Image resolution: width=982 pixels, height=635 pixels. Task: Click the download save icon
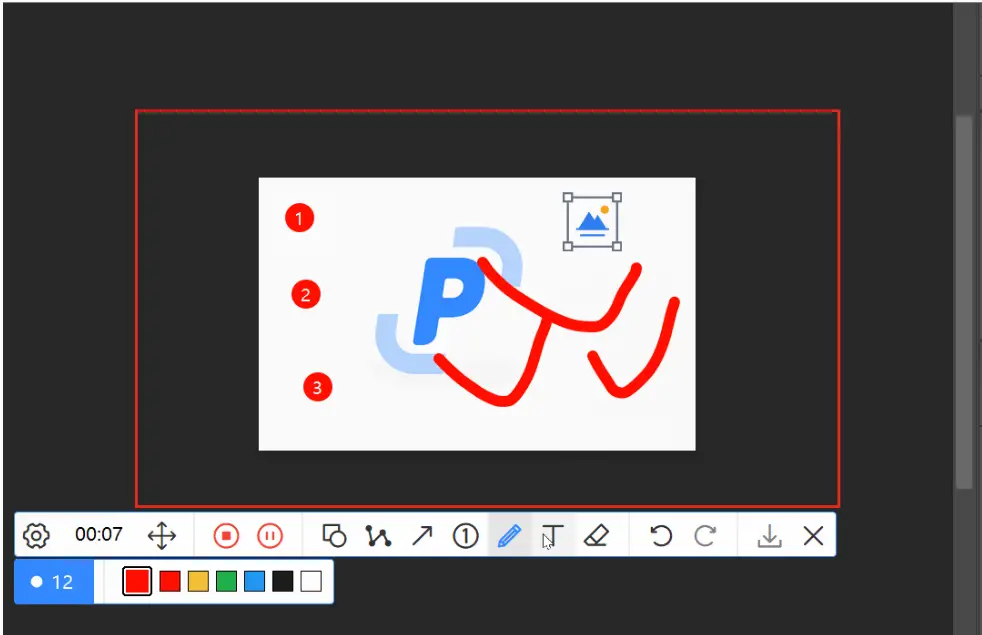coord(769,535)
